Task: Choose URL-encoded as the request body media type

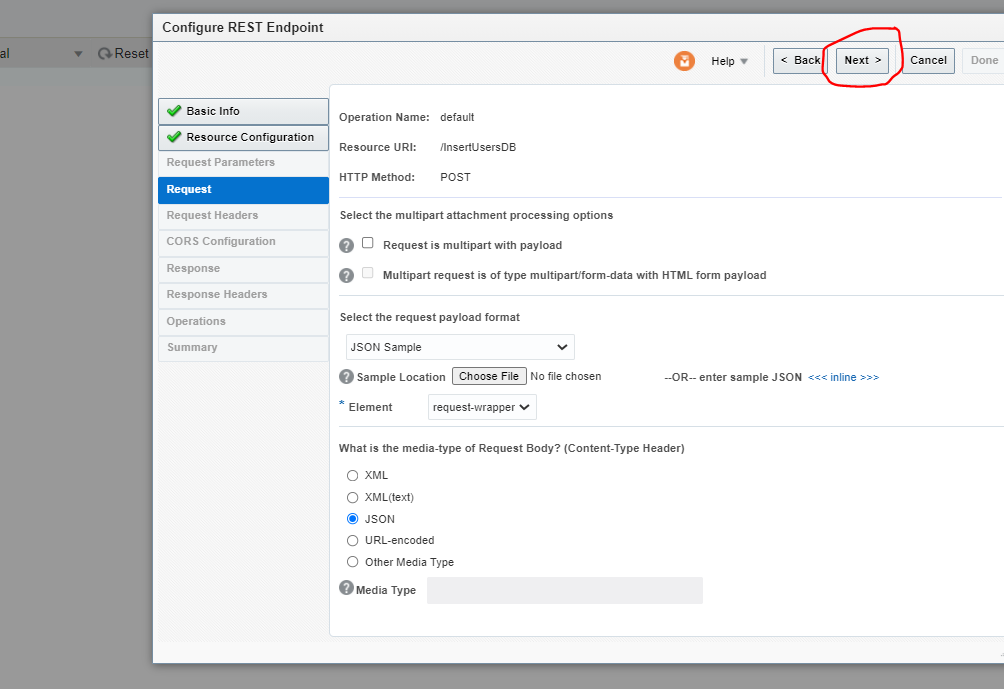Action: (x=352, y=540)
